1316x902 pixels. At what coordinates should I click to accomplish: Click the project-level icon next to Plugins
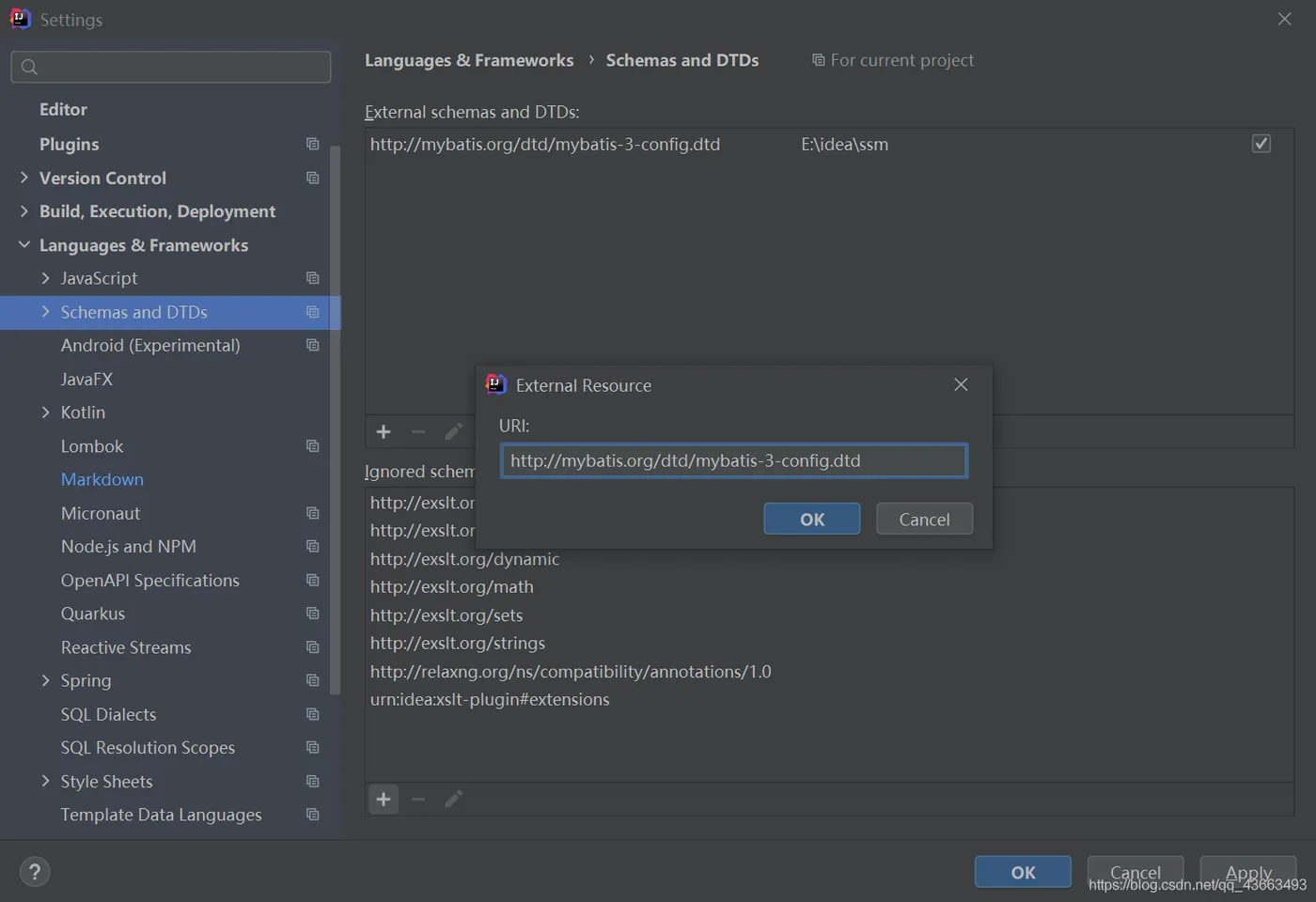tap(313, 144)
